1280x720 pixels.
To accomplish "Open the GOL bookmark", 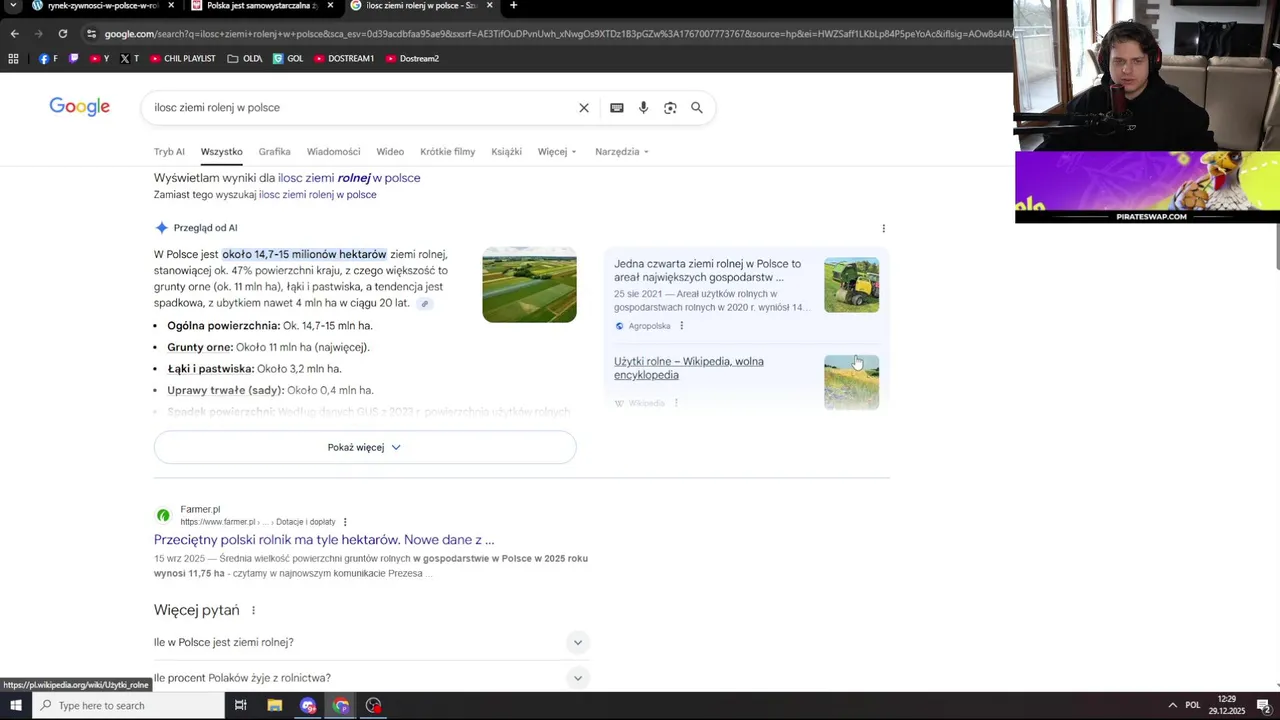I will (x=288, y=59).
